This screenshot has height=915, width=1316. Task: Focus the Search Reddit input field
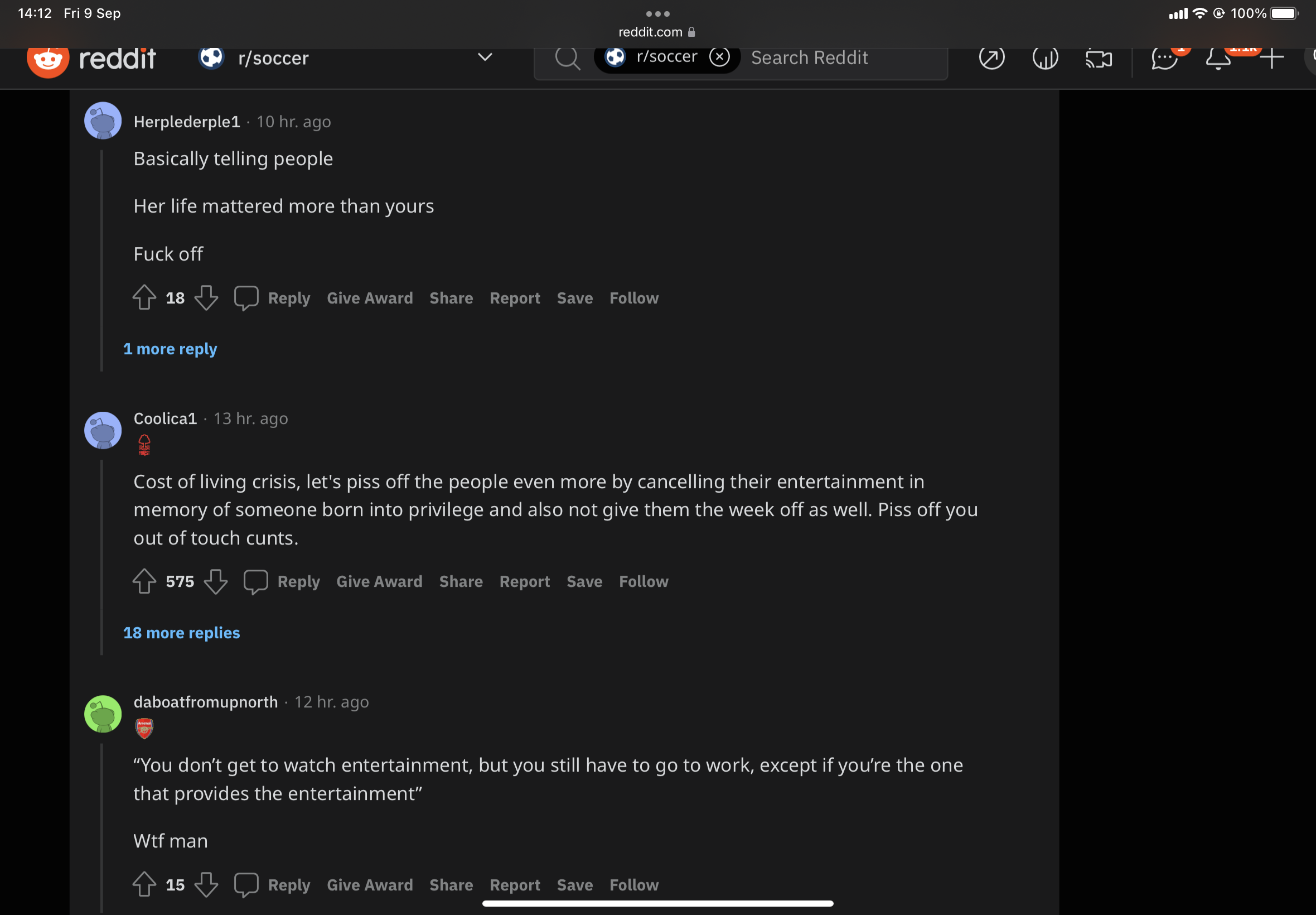click(842, 58)
